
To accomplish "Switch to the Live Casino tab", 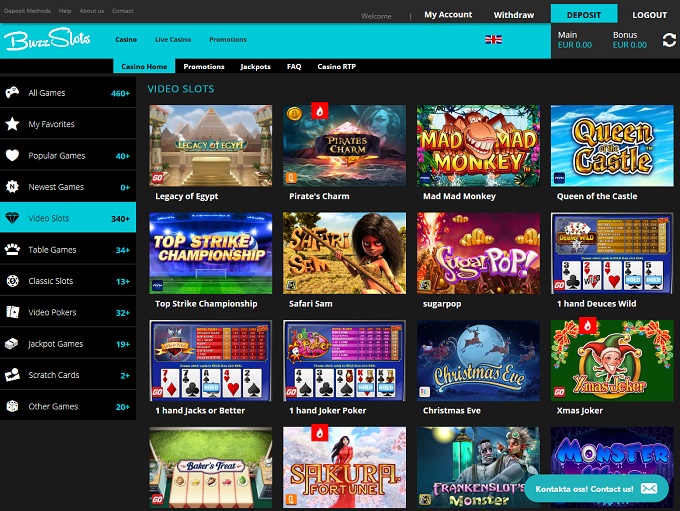I will [x=173, y=39].
